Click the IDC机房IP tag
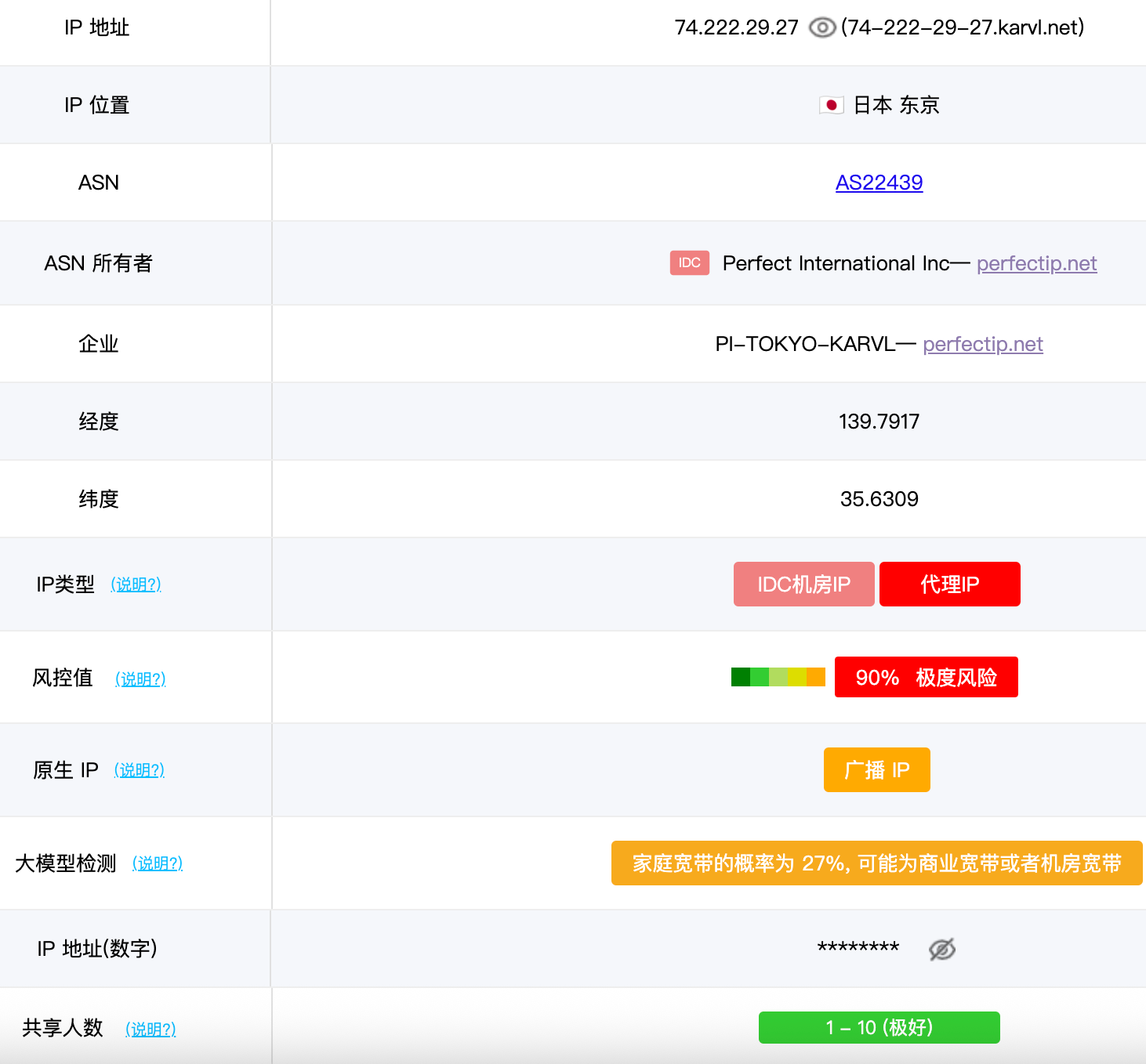1146x1064 pixels. [x=803, y=584]
